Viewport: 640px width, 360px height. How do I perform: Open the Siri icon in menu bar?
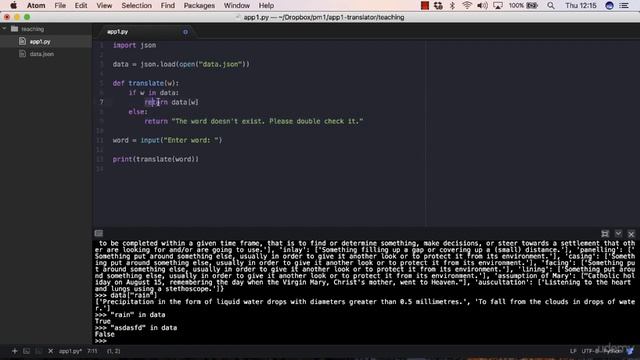[x=609, y=6]
